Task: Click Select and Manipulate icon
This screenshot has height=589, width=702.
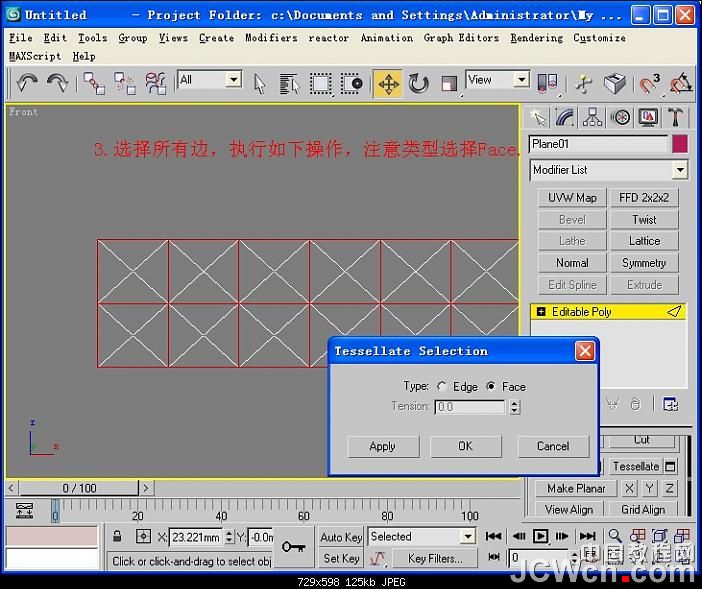Action: [x=583, y=84]
